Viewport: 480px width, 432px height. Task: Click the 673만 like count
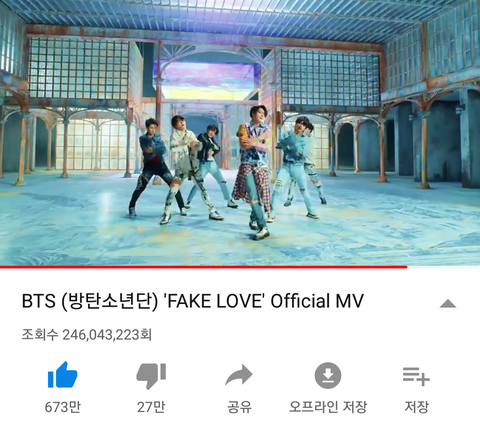pyautogui.click(x=63, y=407)
